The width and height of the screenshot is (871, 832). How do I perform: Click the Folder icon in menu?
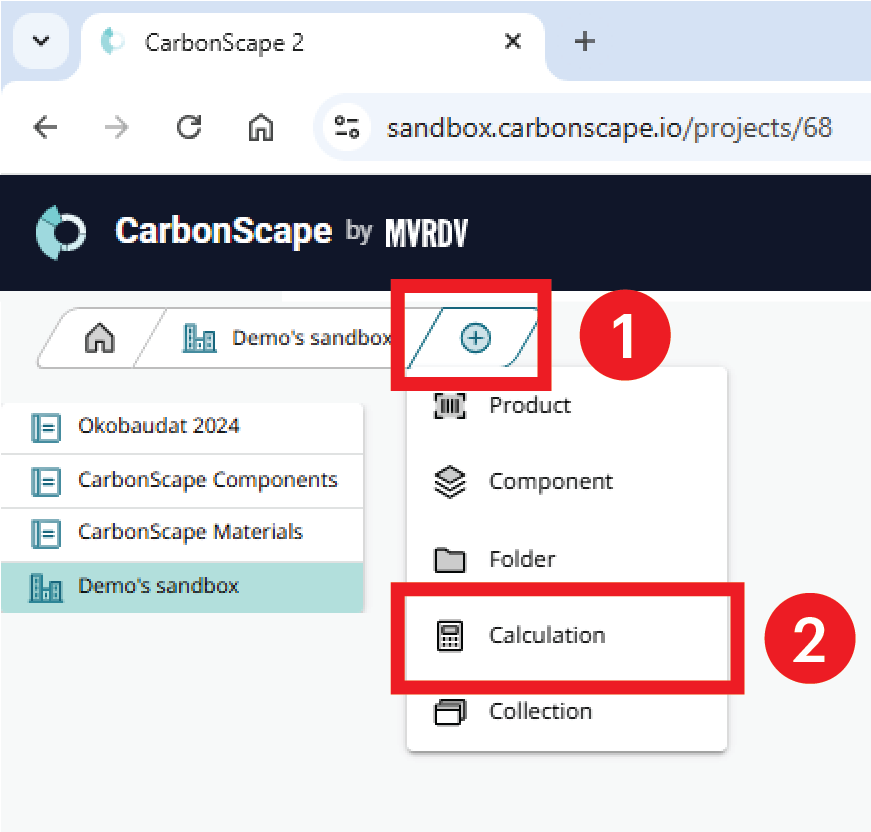[449, 560]
